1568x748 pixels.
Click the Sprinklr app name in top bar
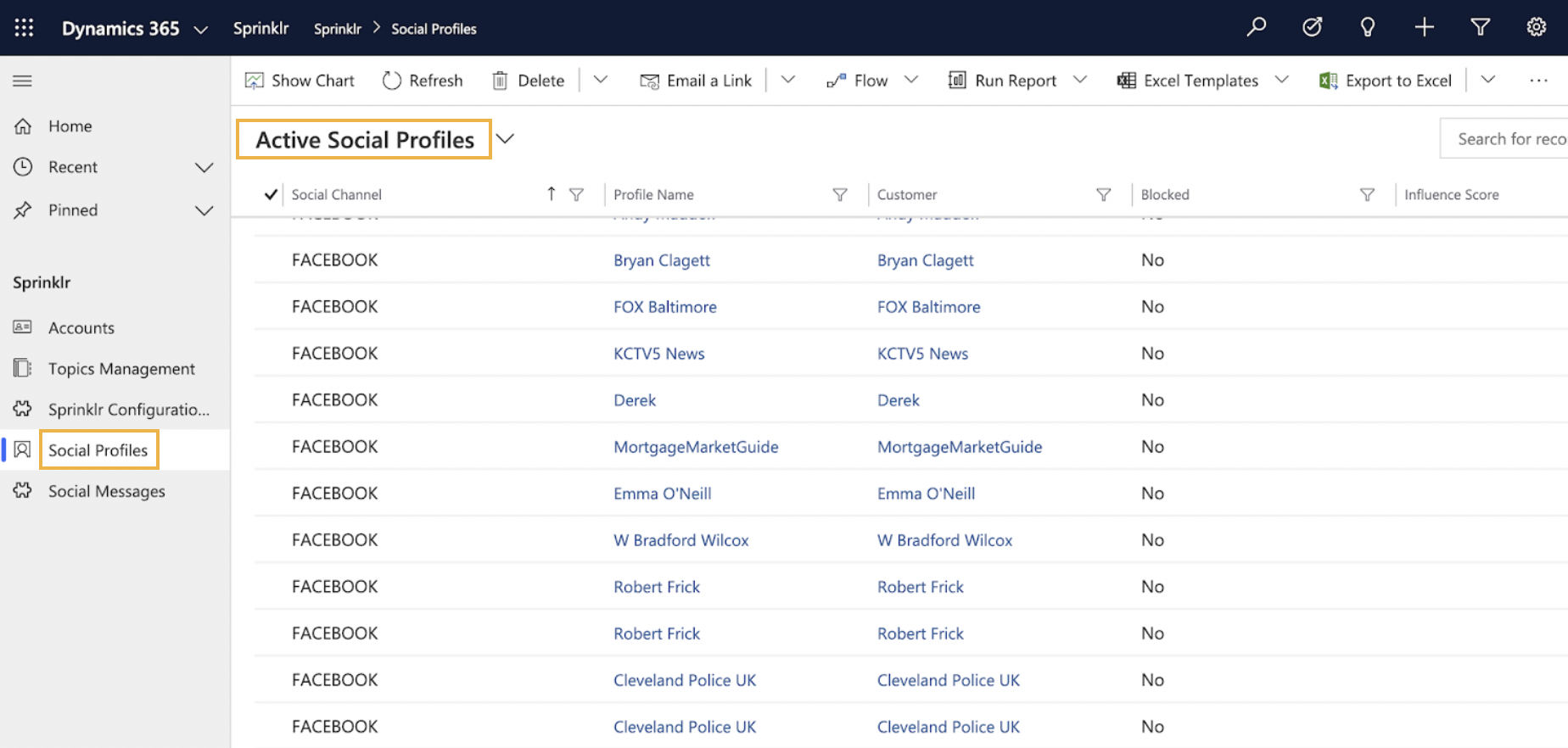click(x=261, y=28)
